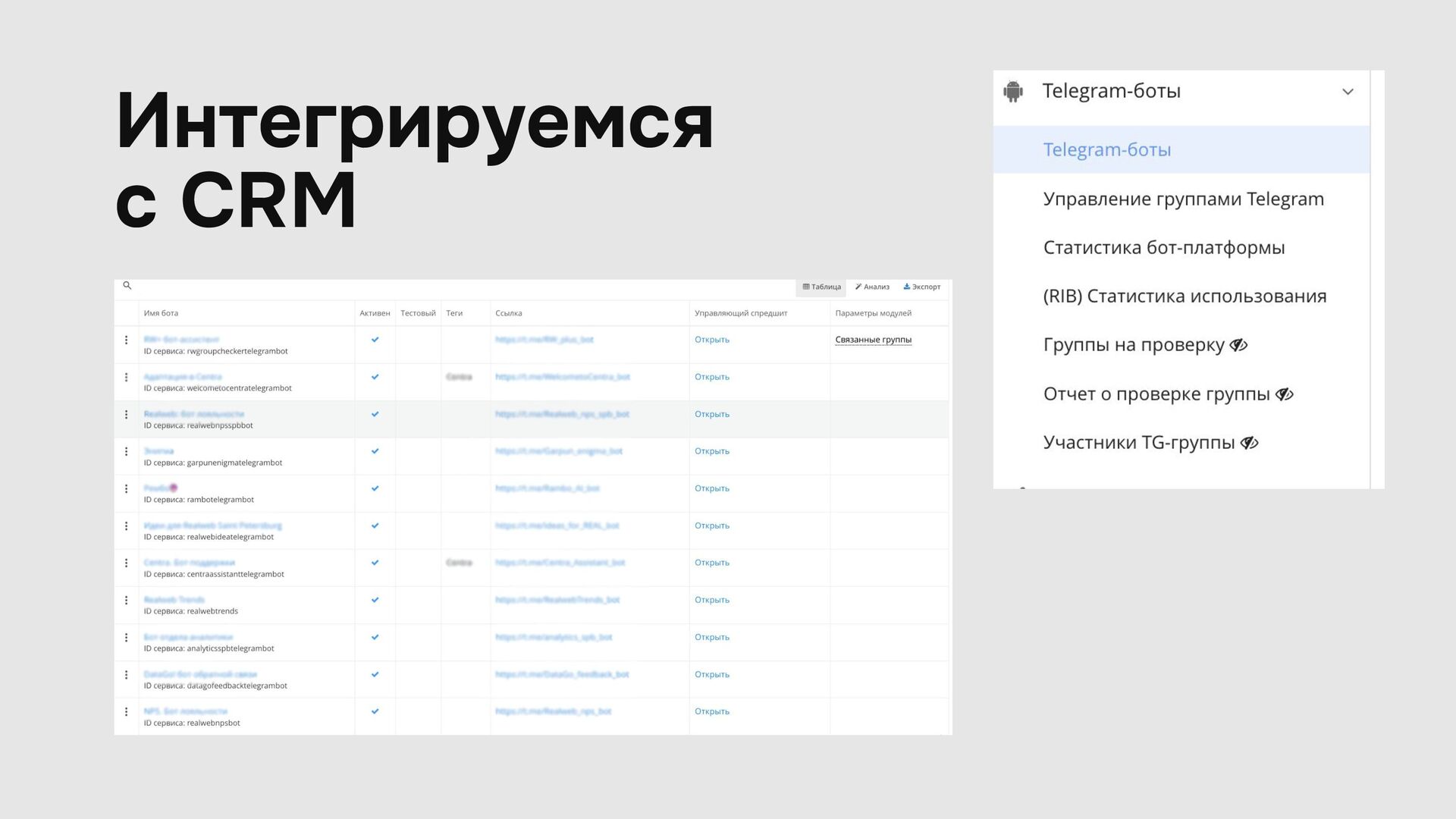Click Открыть for datagofeedbacktelegrambot row
The image size is (1456, 819).
[x=712, y=674]
